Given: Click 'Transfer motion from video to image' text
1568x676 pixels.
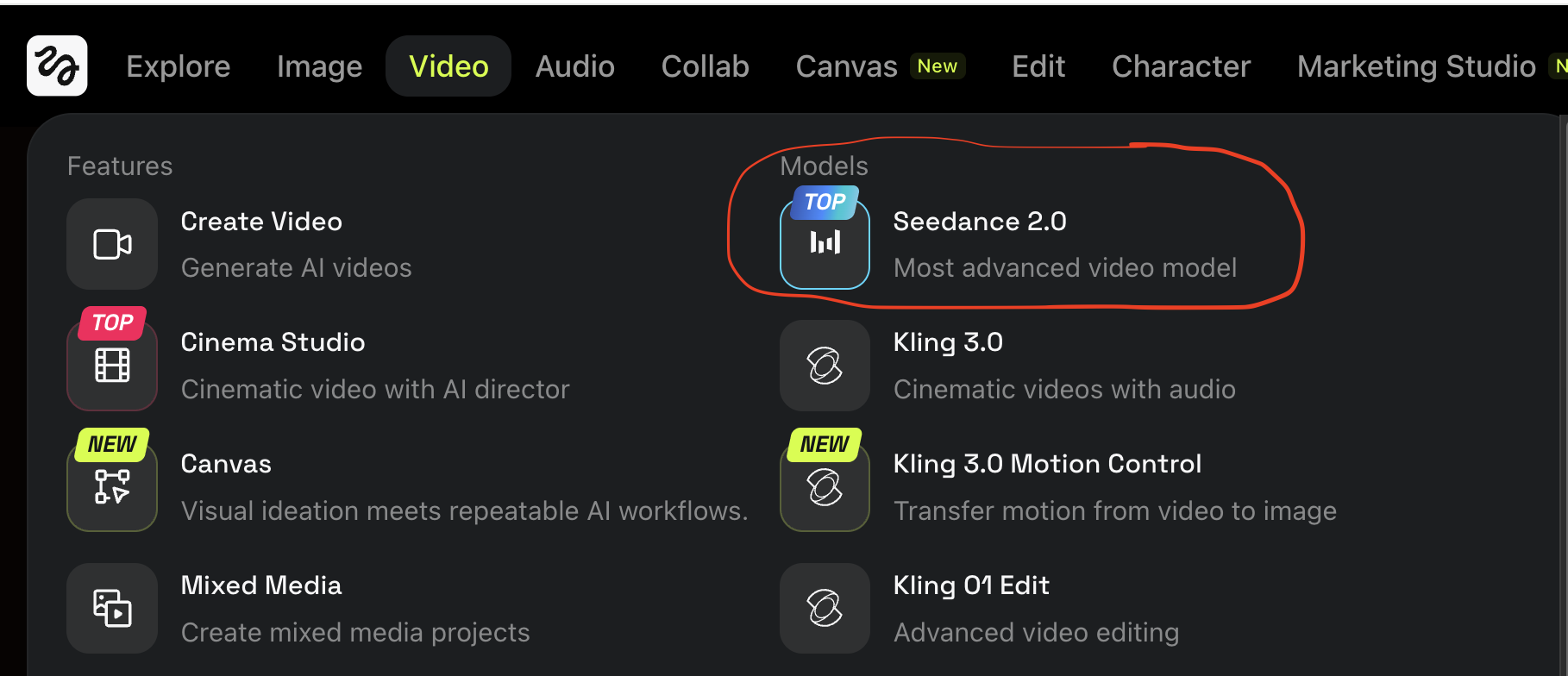Looking at the screenshot, I should [1115, 511].
